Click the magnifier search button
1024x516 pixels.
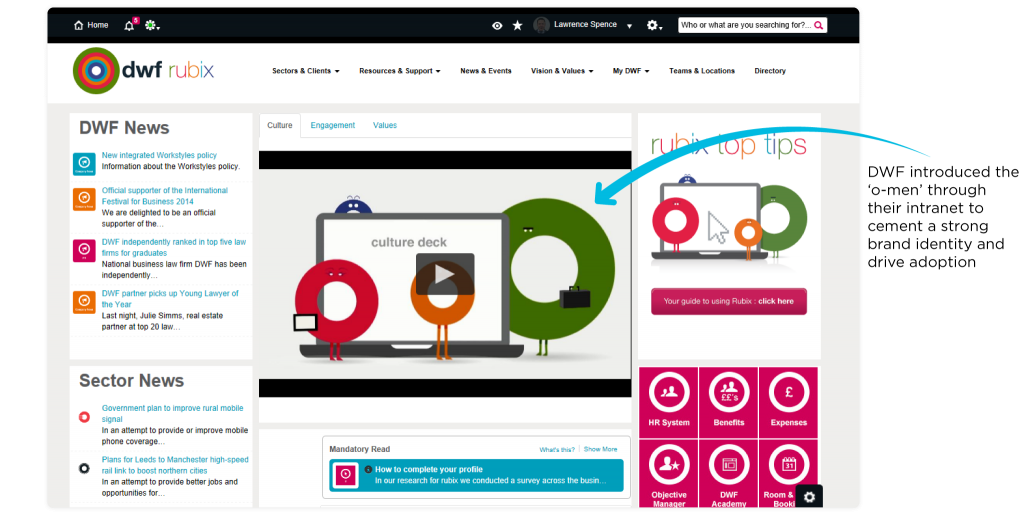click(819, 25)
